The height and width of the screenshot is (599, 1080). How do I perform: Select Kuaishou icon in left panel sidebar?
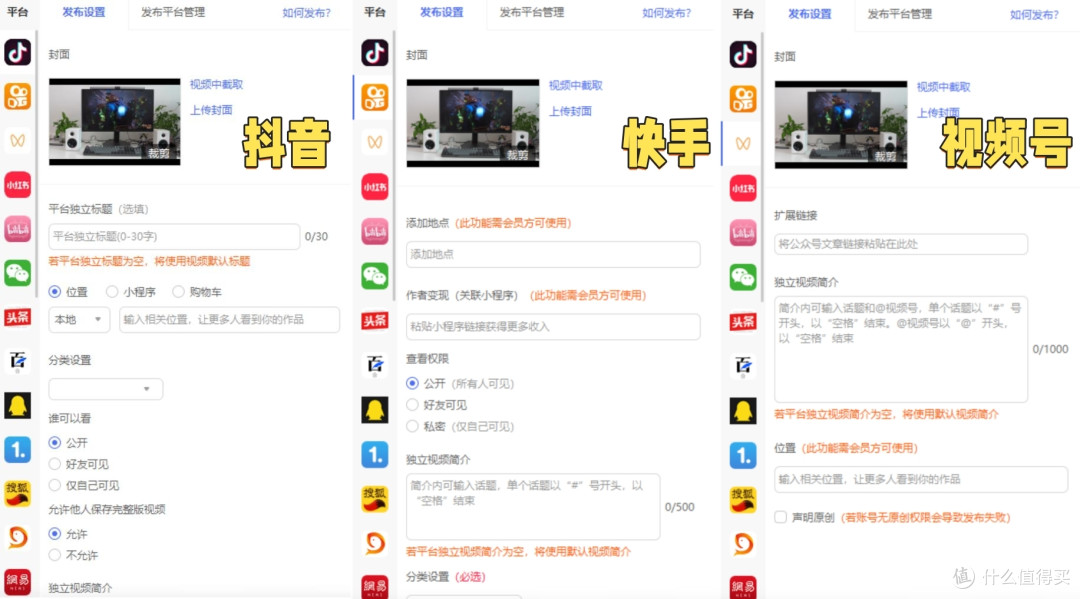coord(18,96)
